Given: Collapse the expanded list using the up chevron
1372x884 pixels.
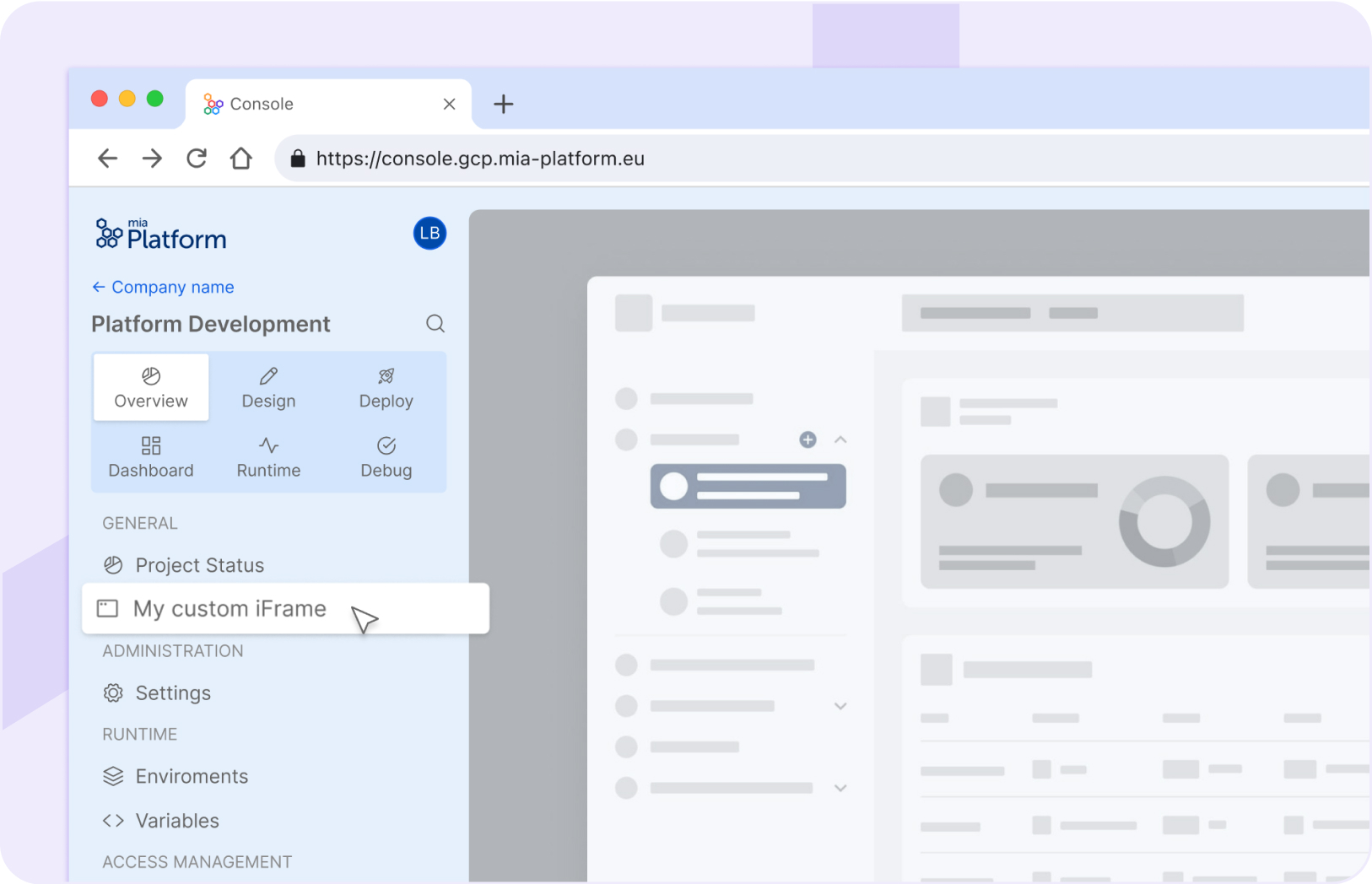Looking at the screenshot, I should pyautogui.click(x=840, y=439).
